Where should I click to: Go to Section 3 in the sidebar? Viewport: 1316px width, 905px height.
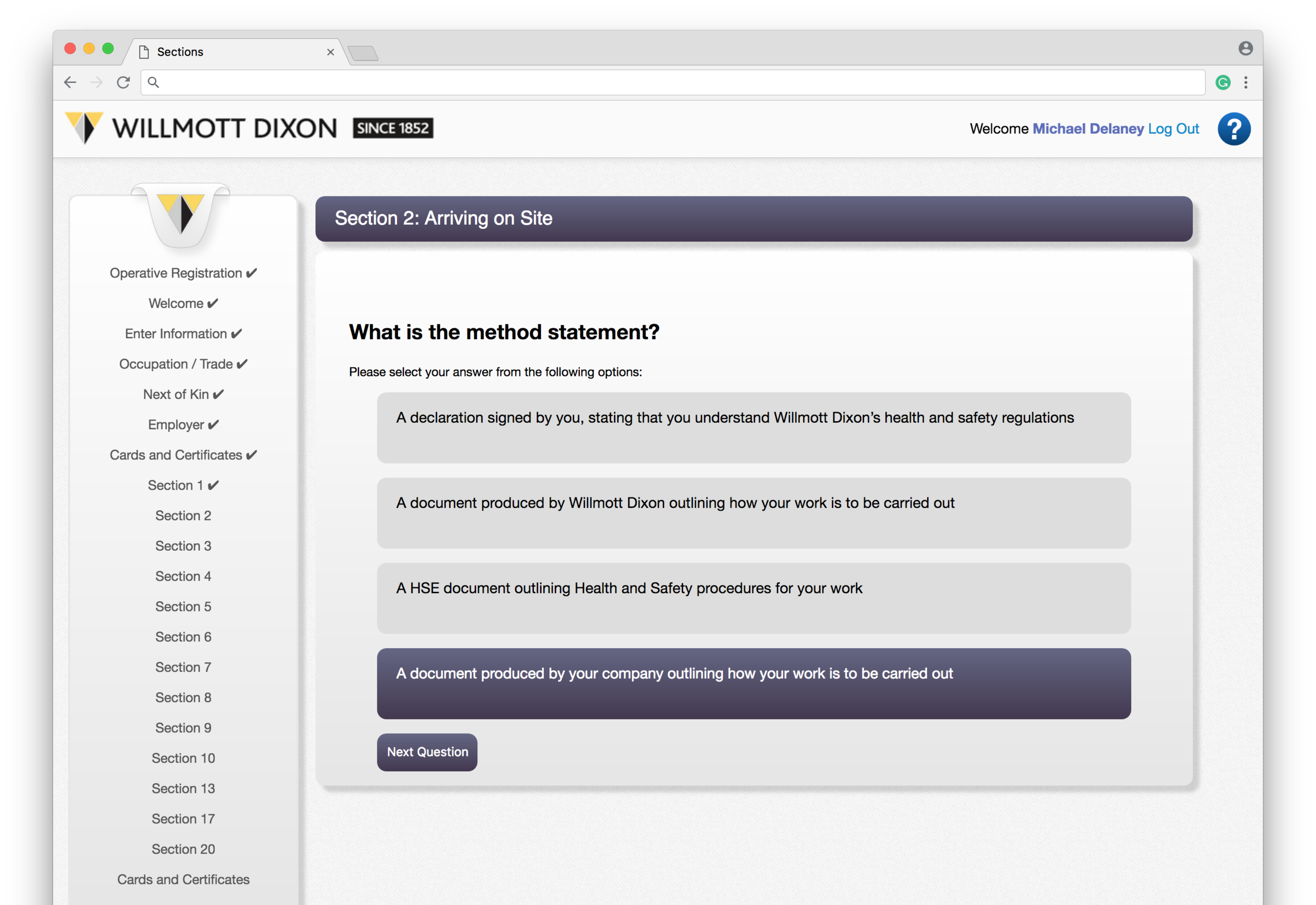183,546
